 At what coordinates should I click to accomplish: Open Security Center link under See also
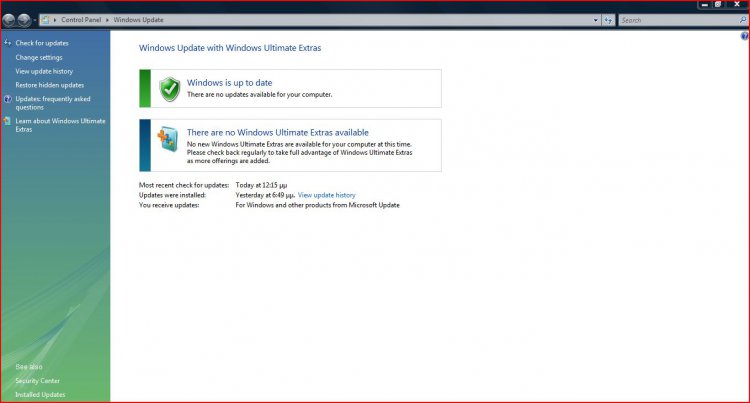pyautogui.click(x=37, y=381)
